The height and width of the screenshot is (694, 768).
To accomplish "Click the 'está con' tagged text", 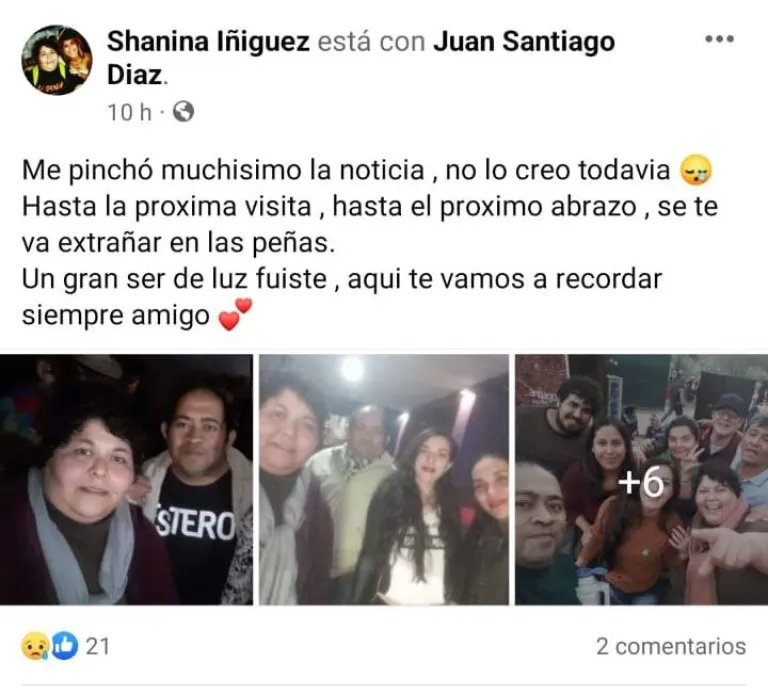I will click(x=371, y=41).
